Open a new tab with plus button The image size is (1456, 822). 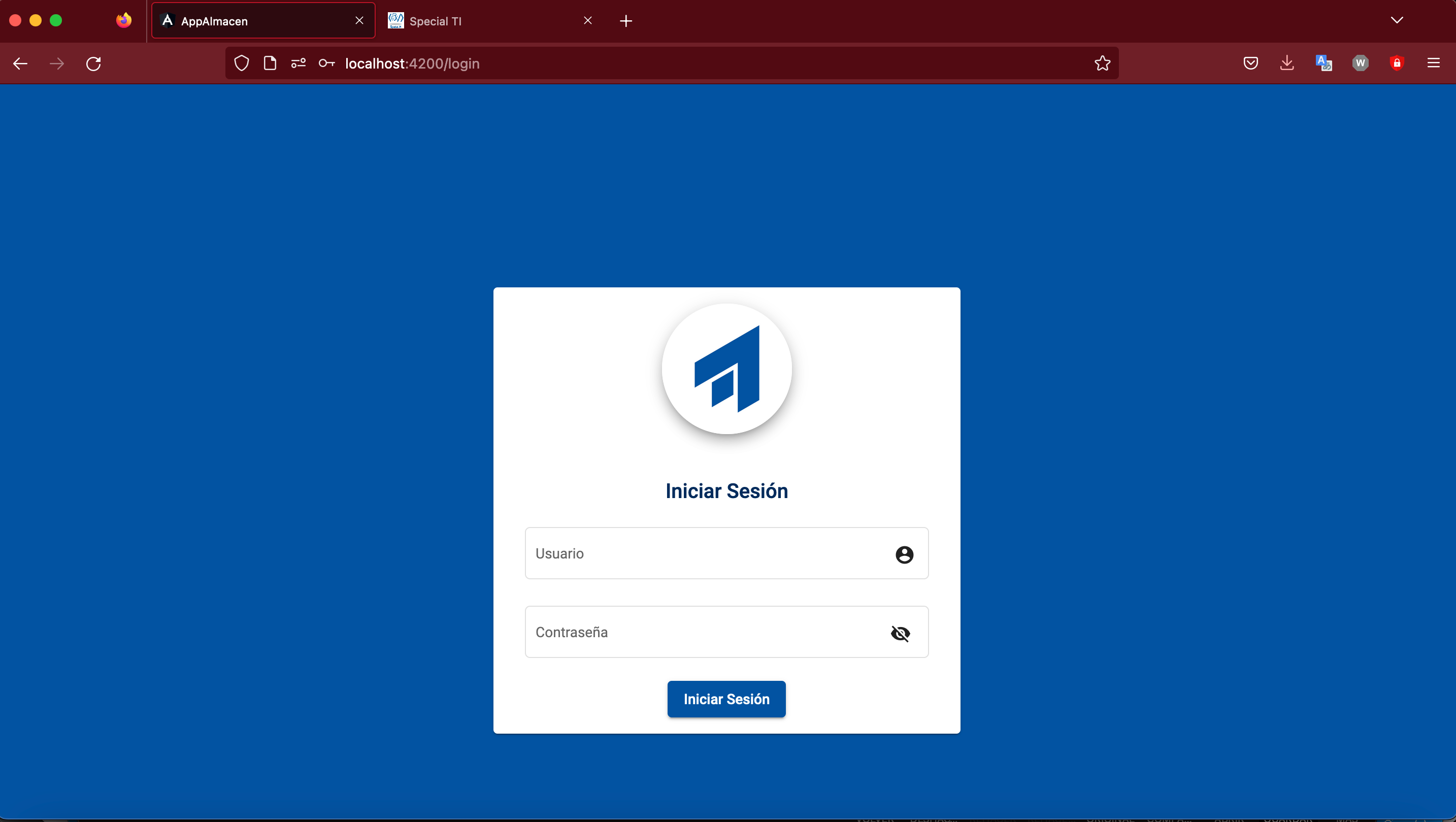(625, 21)
